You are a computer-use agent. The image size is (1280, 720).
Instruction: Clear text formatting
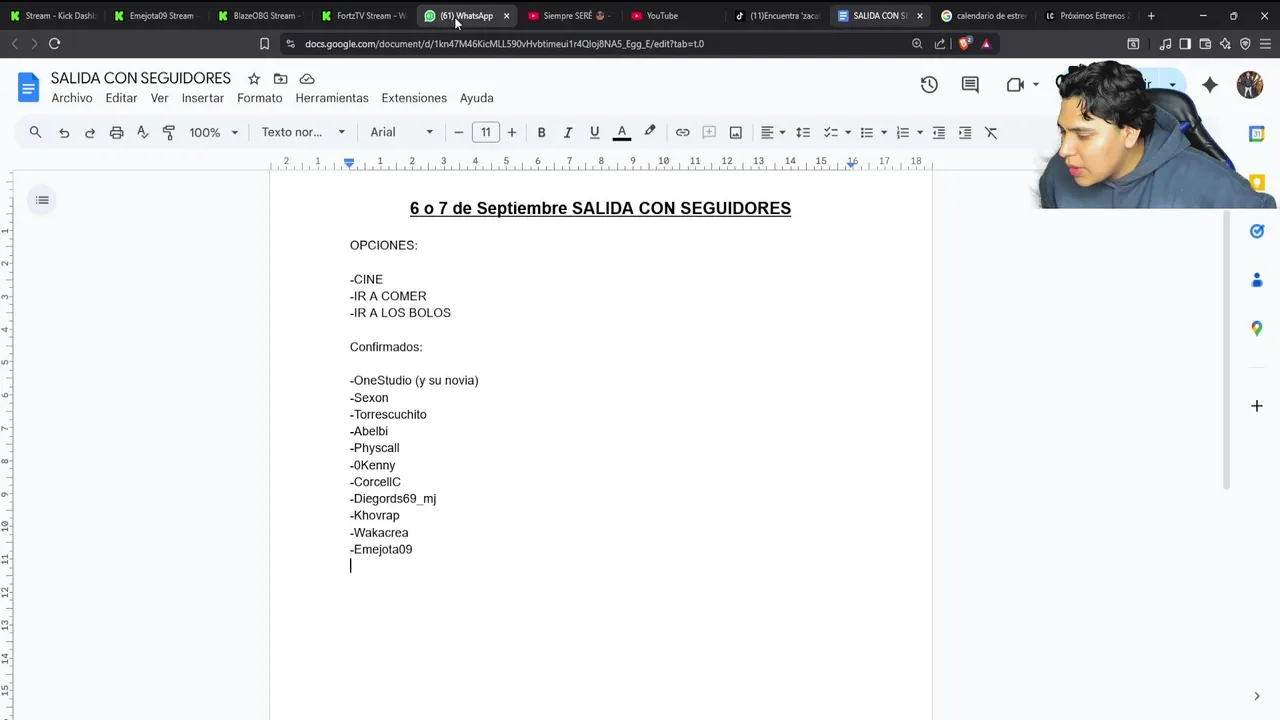tap(991, 132)
